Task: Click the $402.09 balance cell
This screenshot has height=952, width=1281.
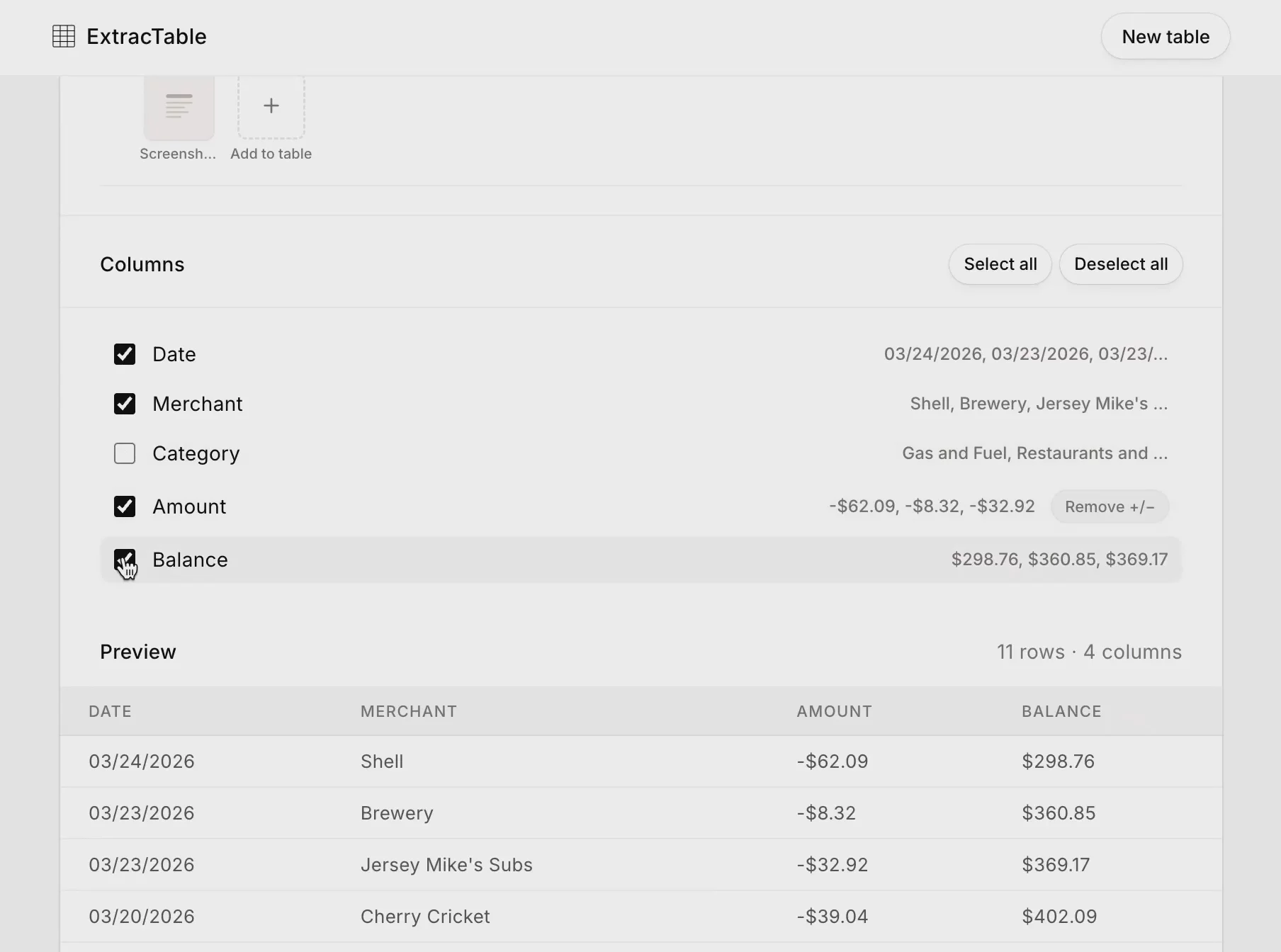Action: [1059, 917]
